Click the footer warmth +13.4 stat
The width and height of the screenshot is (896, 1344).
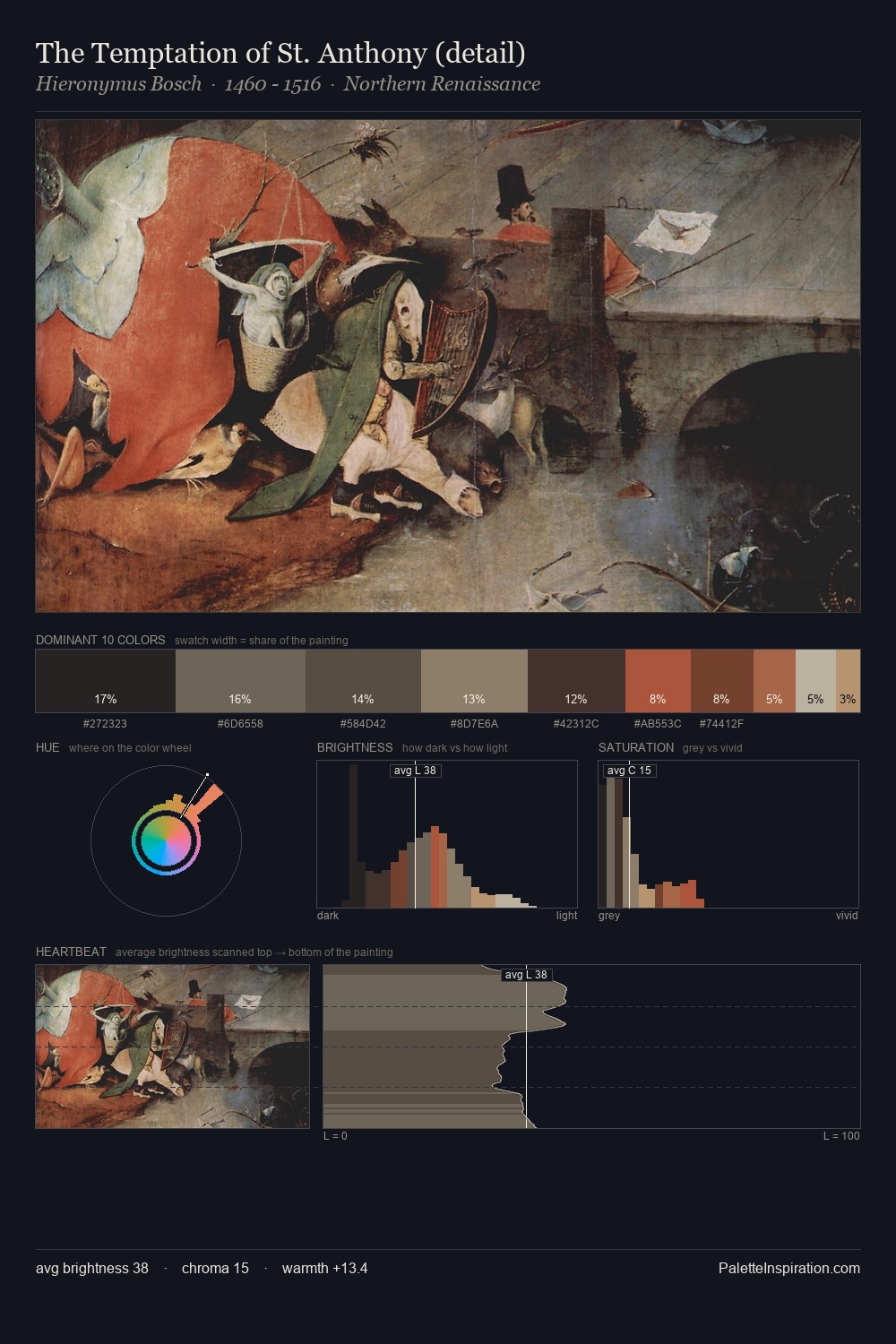point(324,1269)
